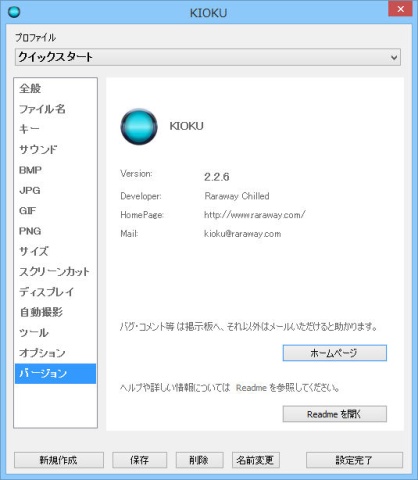
Task: Click the 保存 button
Action: click(x=139, y=460)
